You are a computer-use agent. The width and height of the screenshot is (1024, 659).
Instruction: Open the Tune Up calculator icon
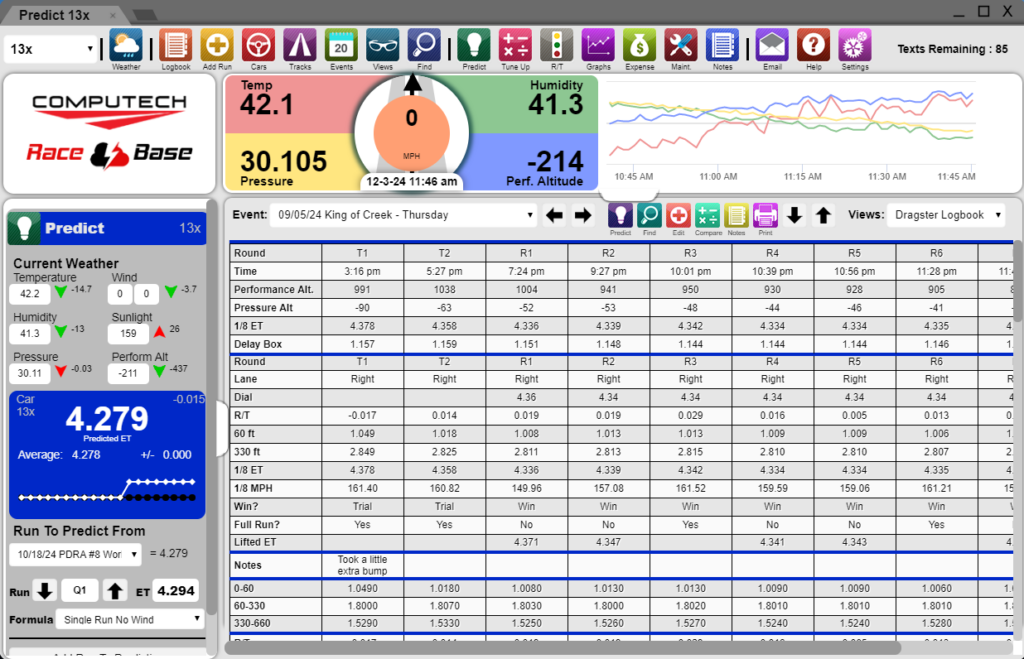[x=515, y=46]
